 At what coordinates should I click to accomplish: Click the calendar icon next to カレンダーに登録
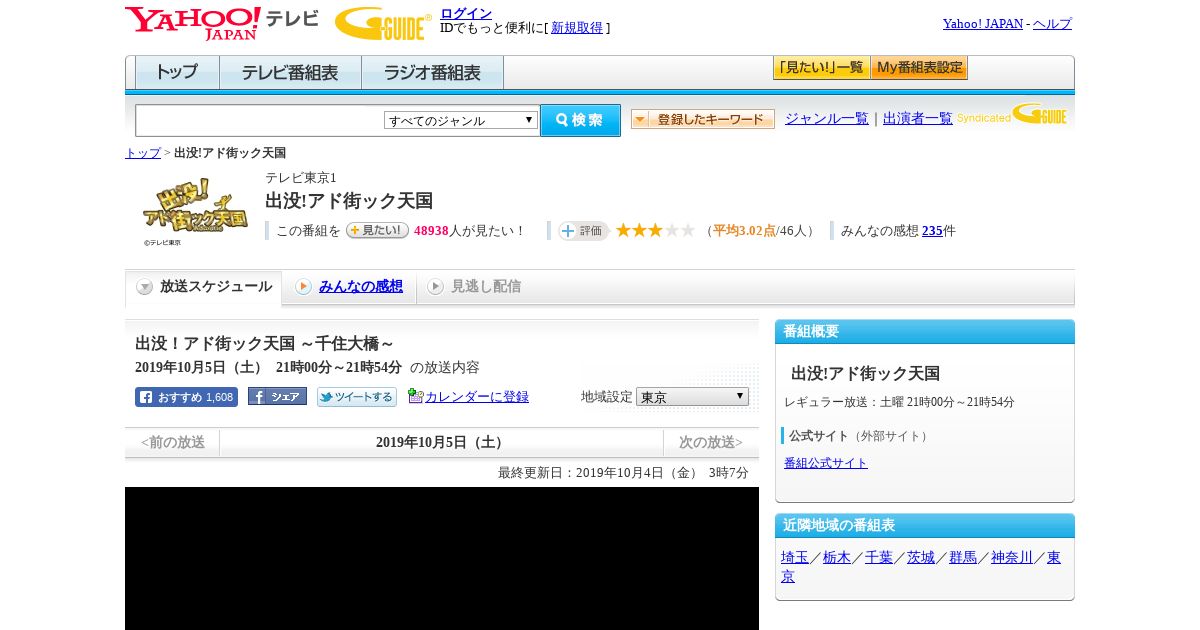[x=416, y=397]
